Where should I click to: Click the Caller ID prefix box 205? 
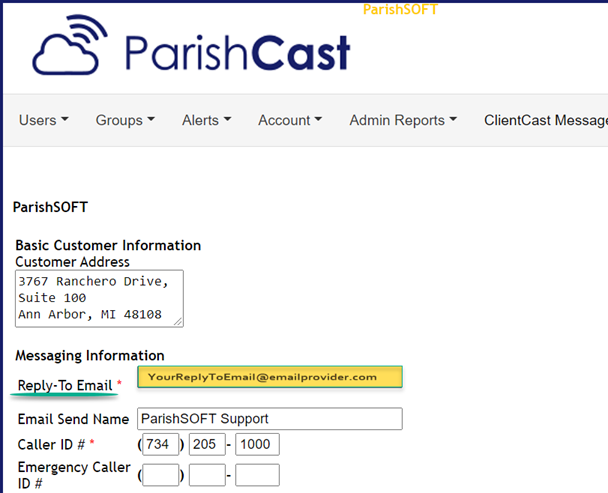[x=207, y=444]
